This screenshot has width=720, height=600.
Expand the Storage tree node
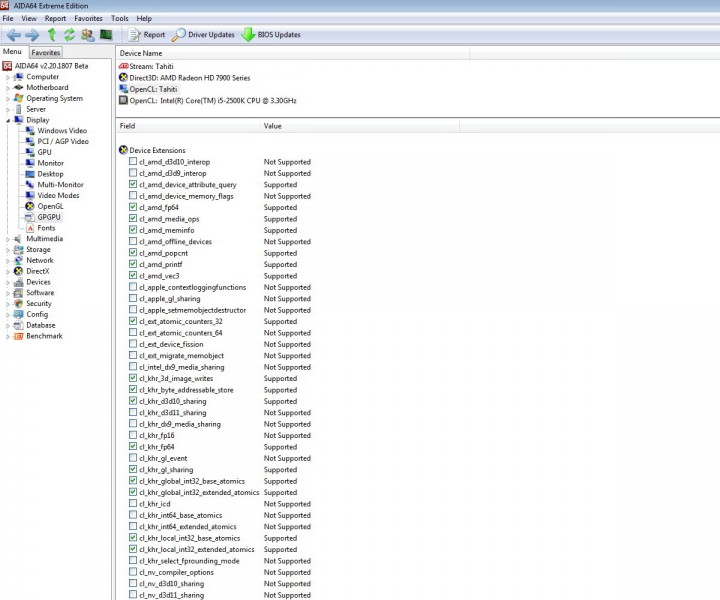point(8,250)
